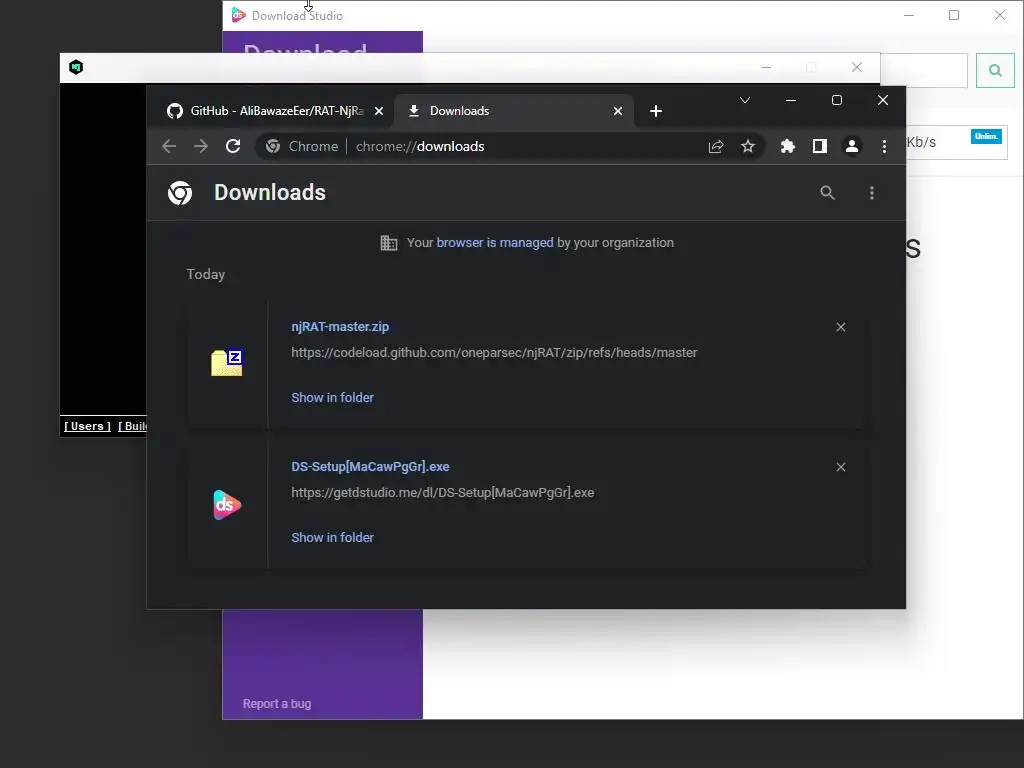Search downloads with magnifier icon
The height and width of the screenshot is (768, 1024).
(827, 193)
